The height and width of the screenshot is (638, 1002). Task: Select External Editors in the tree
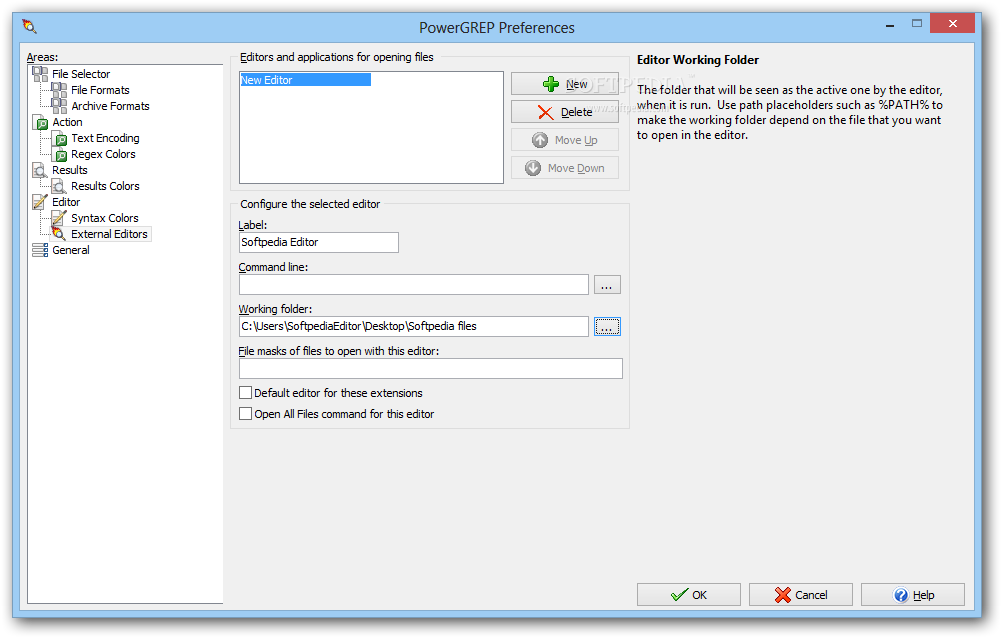(109, 233)
